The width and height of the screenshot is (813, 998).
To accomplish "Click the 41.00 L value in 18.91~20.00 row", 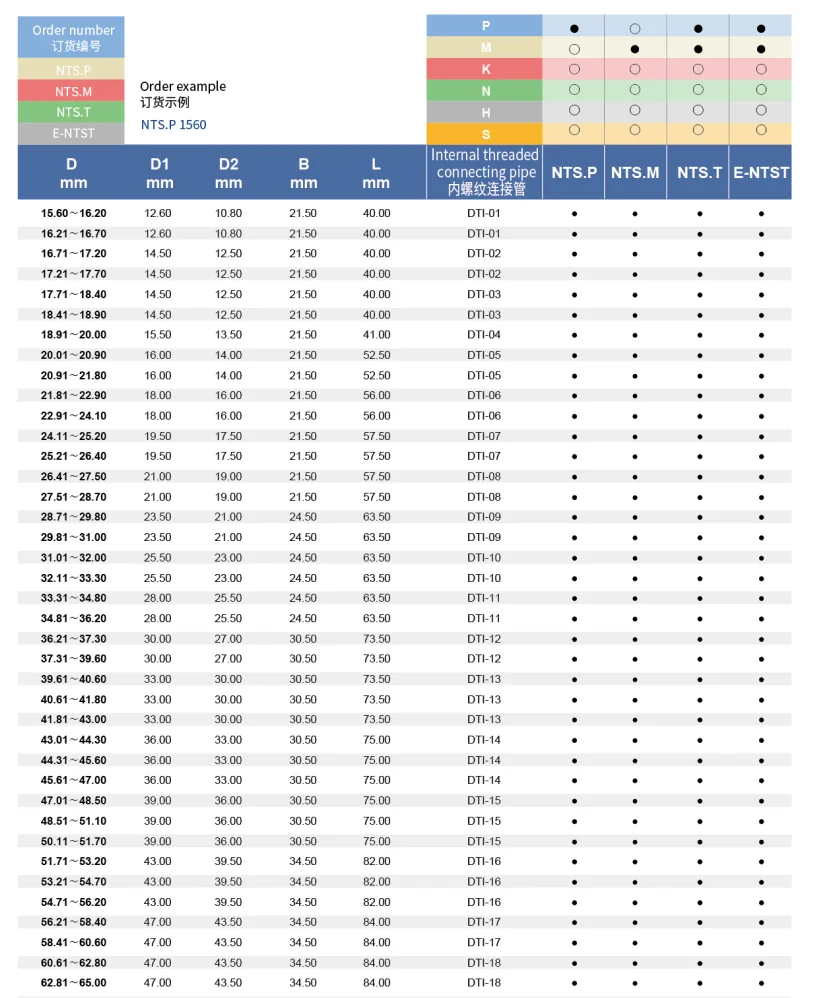I will click(x=376, y=335).
